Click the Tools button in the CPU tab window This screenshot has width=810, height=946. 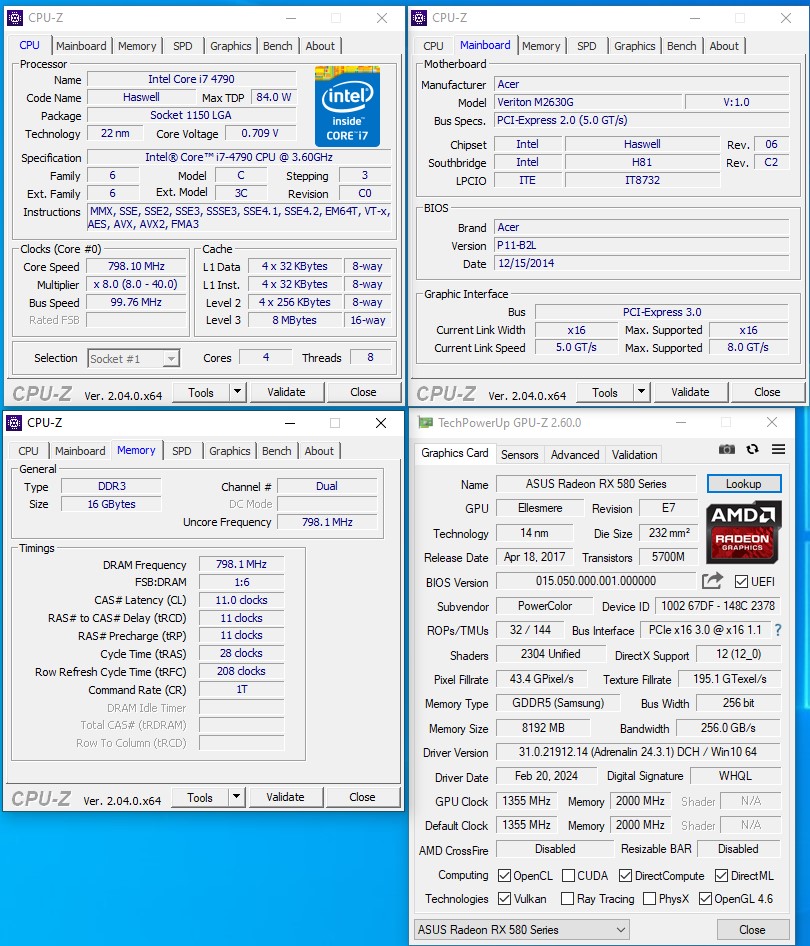[x=201, y=392]
